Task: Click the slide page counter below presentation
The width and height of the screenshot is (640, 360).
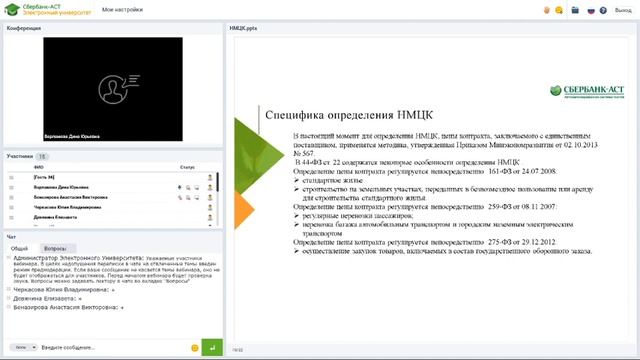Action: (x=238, y=350)
